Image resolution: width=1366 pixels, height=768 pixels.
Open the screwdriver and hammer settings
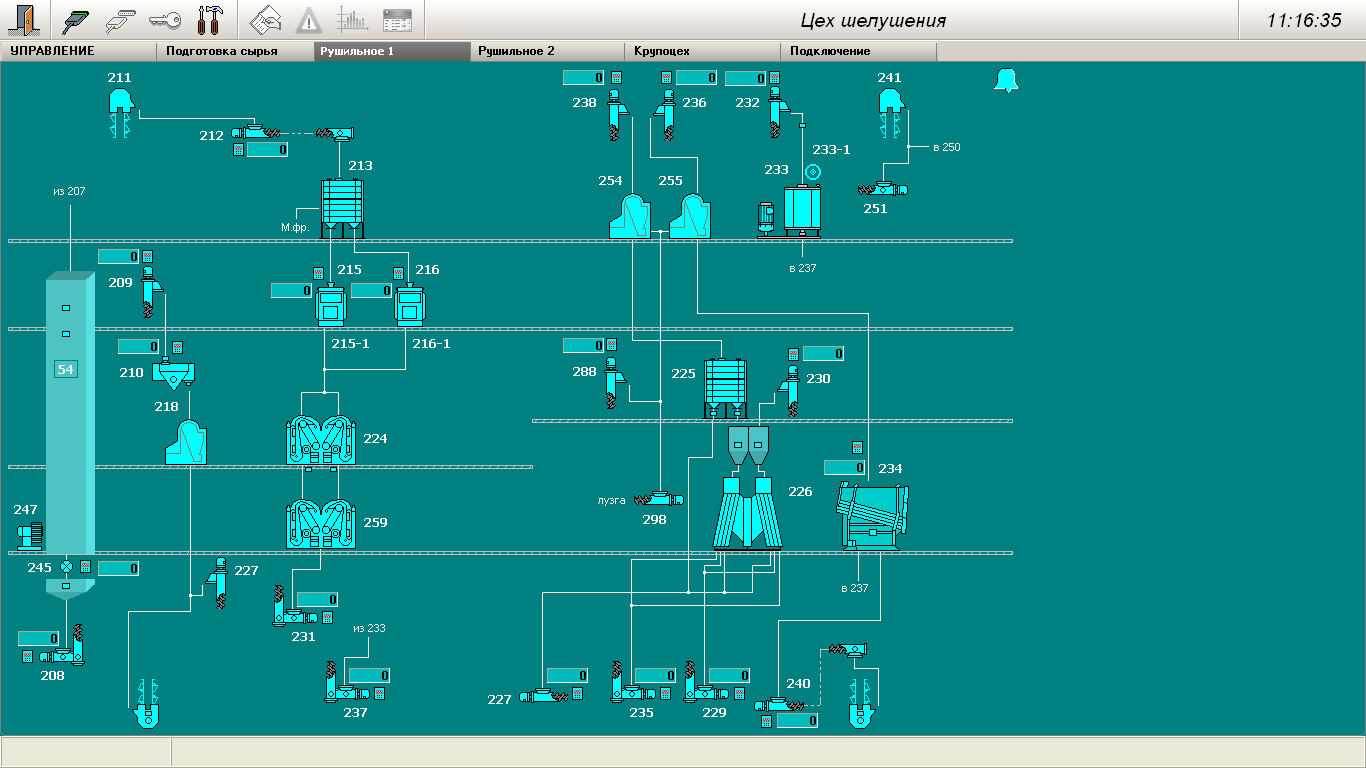point(209,19)
